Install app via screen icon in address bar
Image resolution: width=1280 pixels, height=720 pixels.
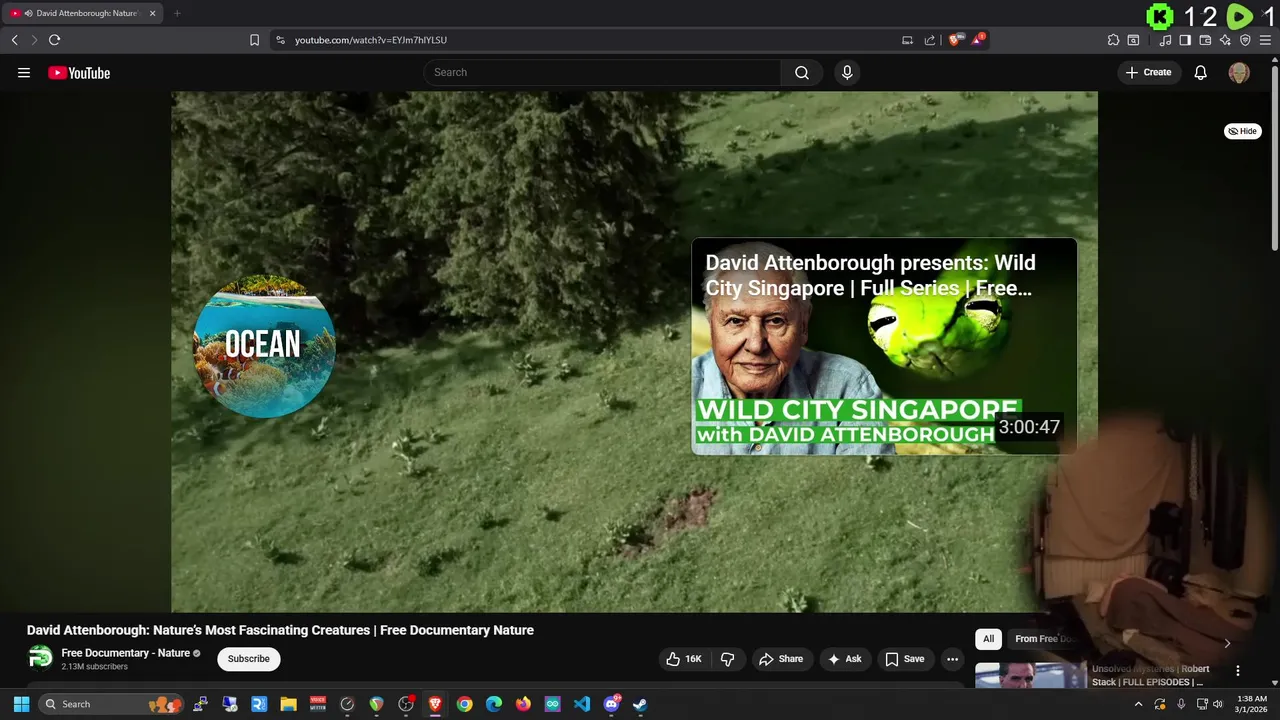tap(907, 40)
